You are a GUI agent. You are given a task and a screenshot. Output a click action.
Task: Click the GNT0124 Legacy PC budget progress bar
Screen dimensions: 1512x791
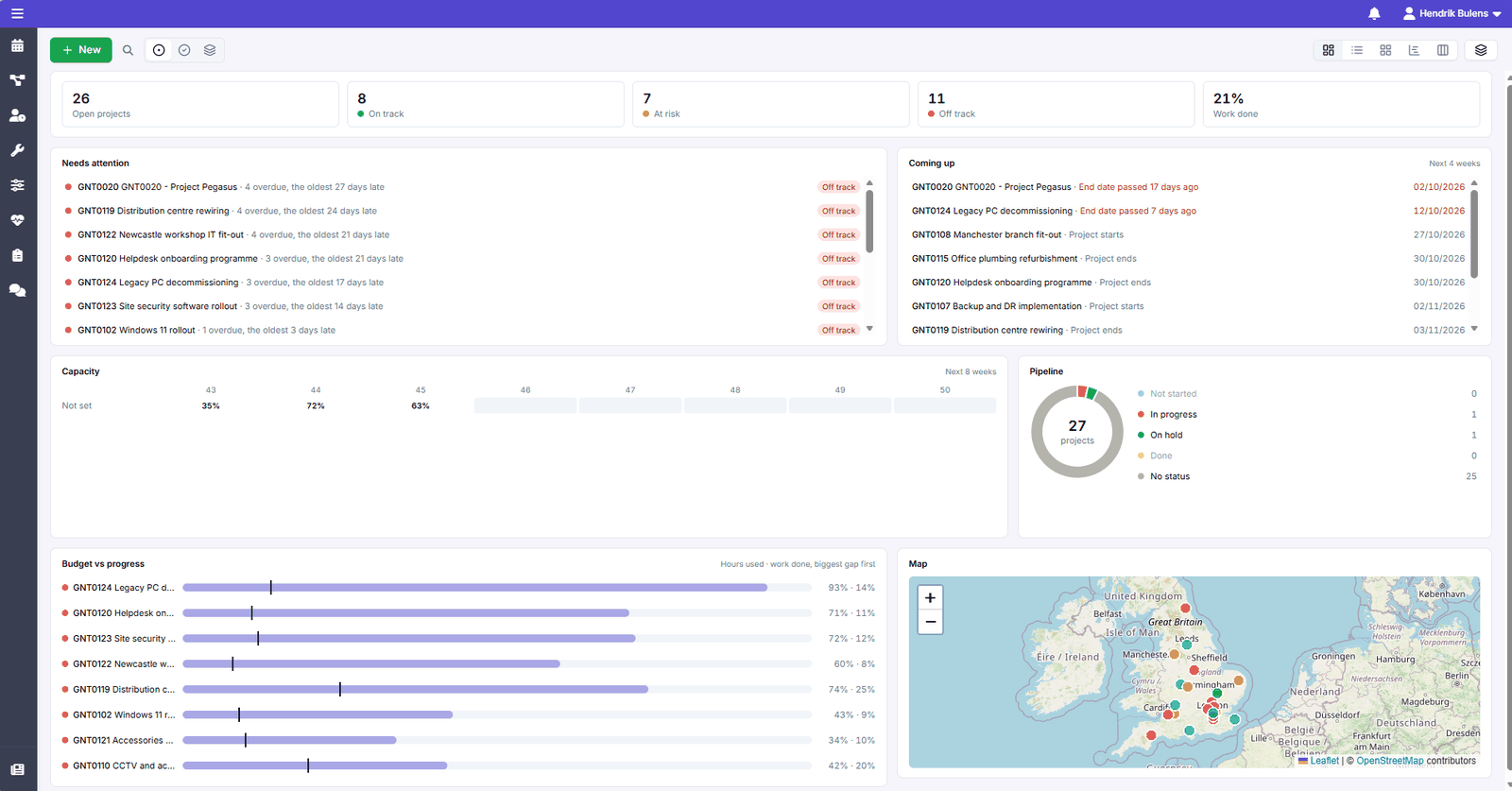(x=497, y=588)
